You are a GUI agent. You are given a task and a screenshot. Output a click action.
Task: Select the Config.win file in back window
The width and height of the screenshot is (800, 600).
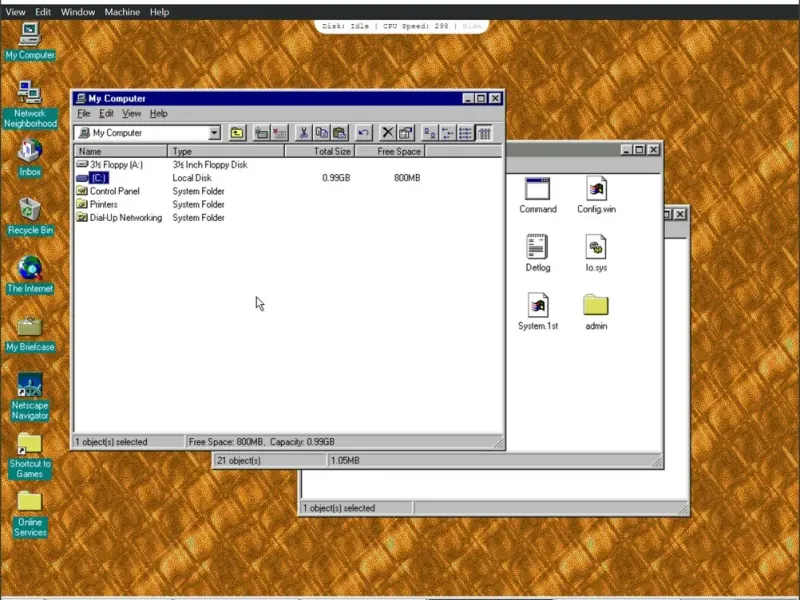pos(596,195)
